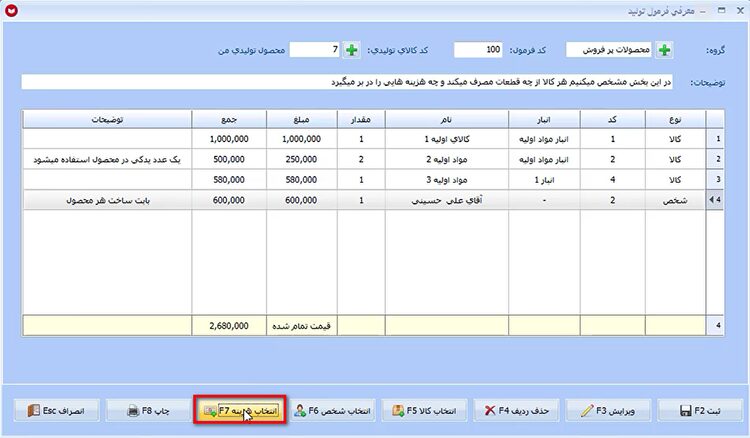
Task: Click the name cell آقای علی حسینی
Action: pyautogui.click(x=446, y=200)
